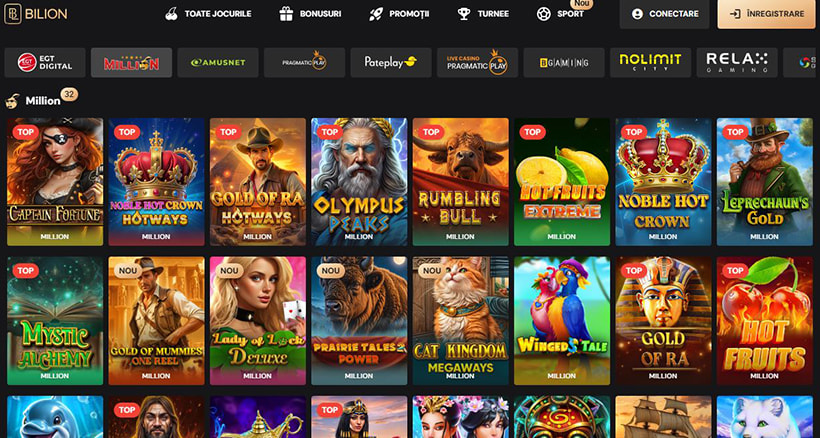Select the Pateplay provider
This screenshot has width=820, height=438.
point(391,63)
